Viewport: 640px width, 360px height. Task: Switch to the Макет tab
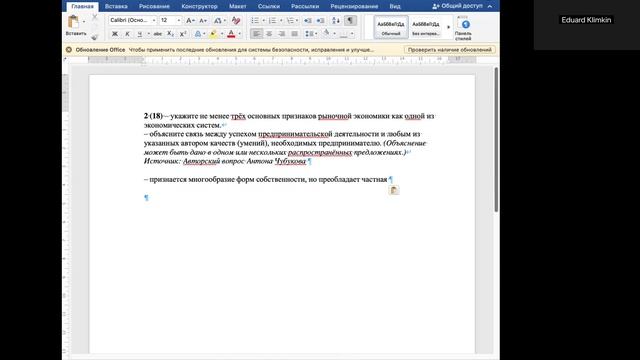point(238,7)
